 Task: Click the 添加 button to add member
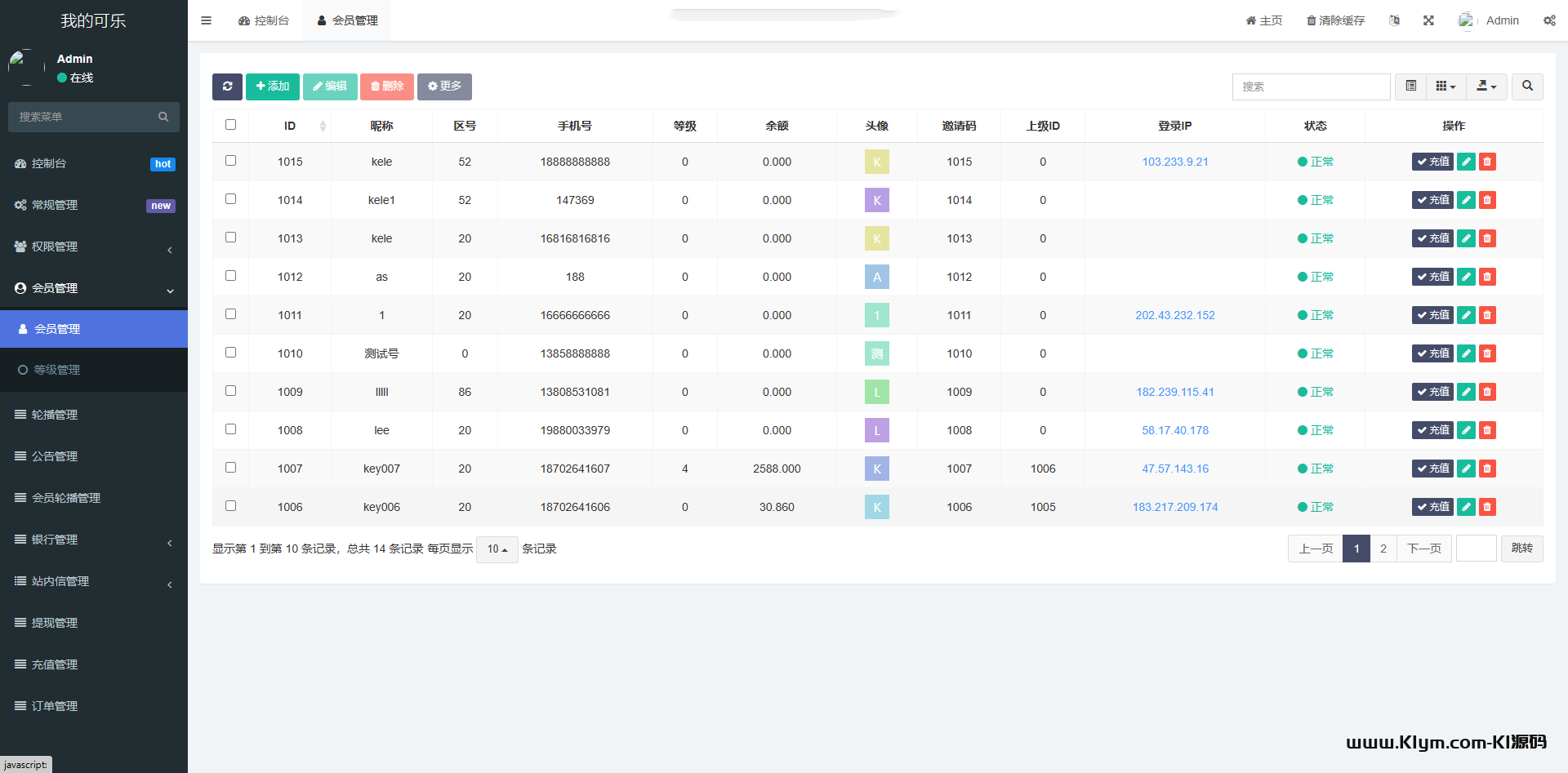272,87
